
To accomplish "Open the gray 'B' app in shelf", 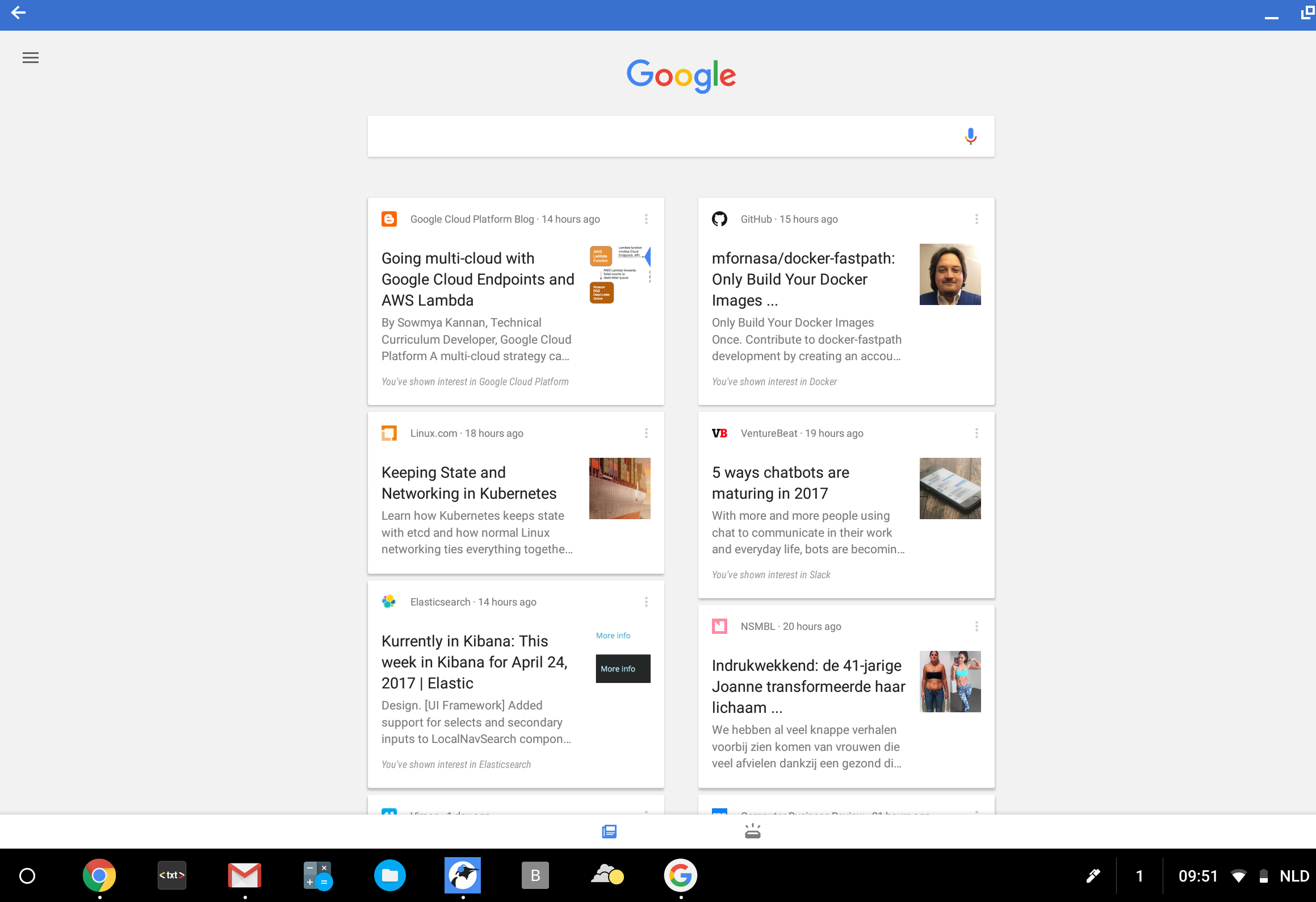I will click(x=535, y=876).
